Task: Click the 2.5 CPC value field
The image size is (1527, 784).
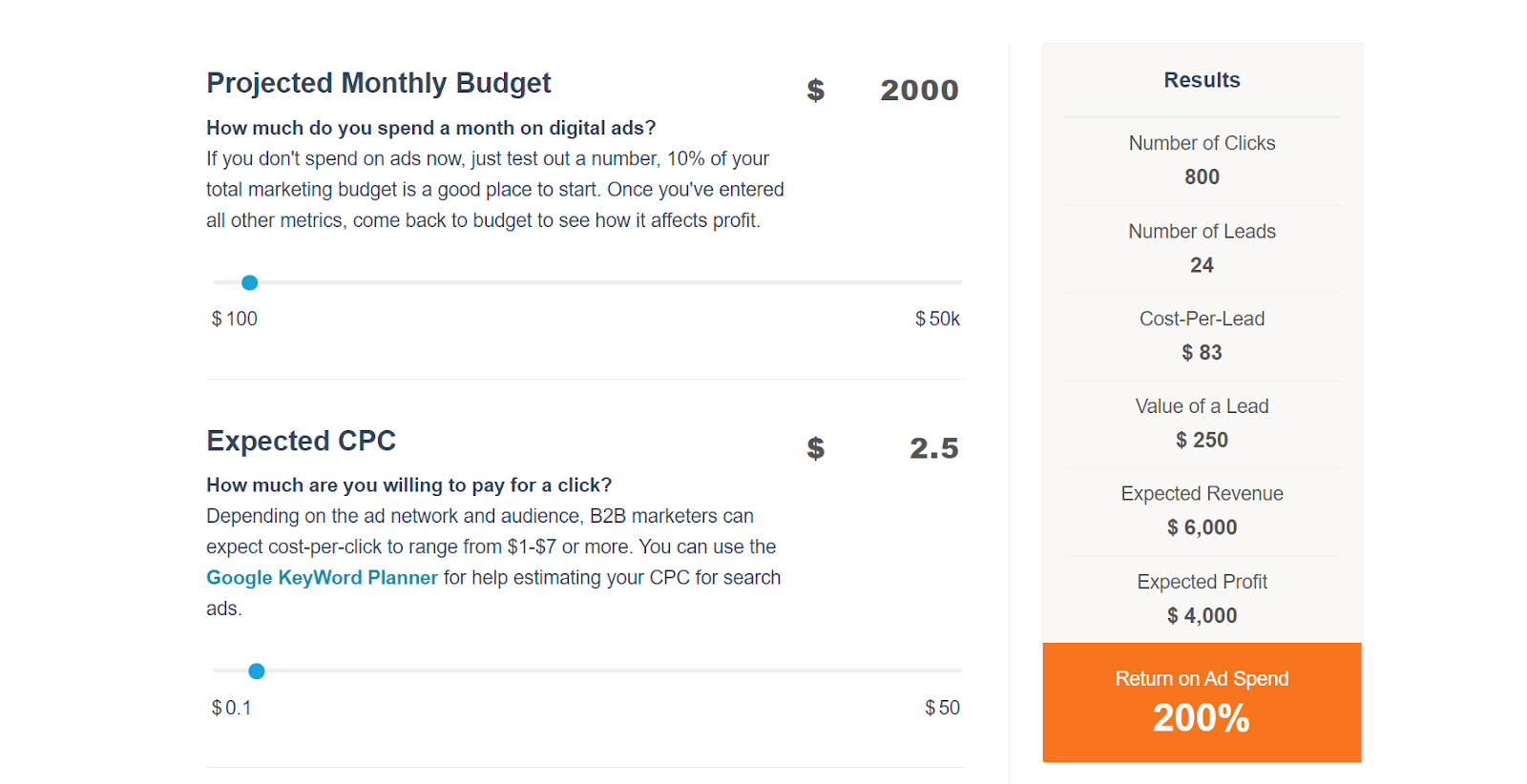Action: coord(932,448)
